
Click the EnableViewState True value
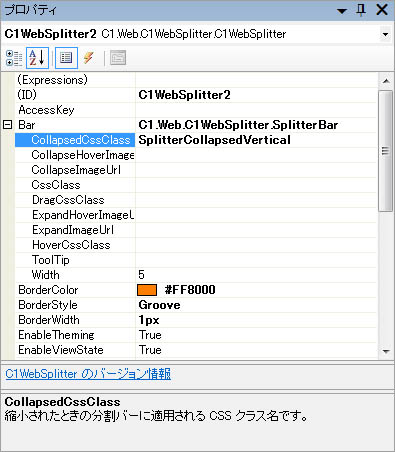(150, 350)
